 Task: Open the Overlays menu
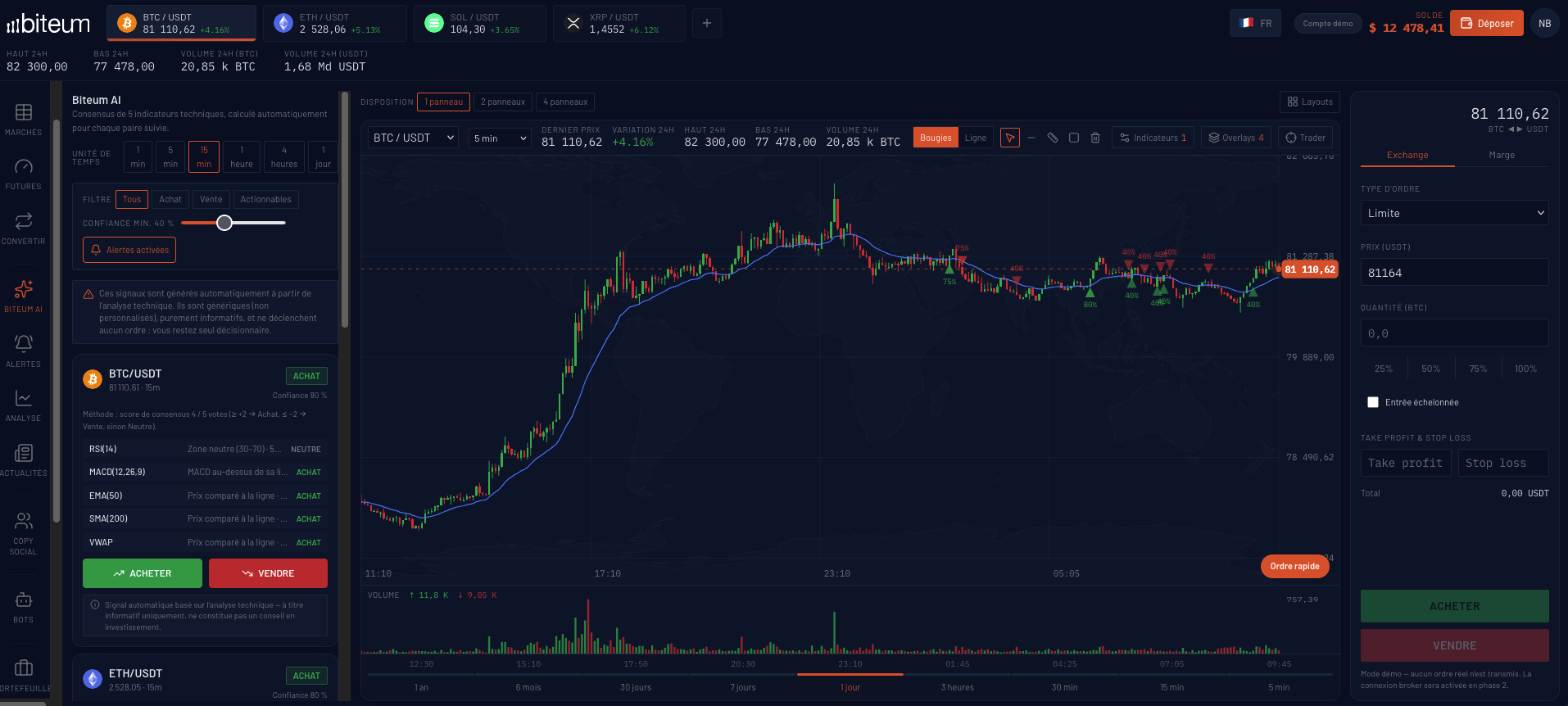tap(1236, 138)
